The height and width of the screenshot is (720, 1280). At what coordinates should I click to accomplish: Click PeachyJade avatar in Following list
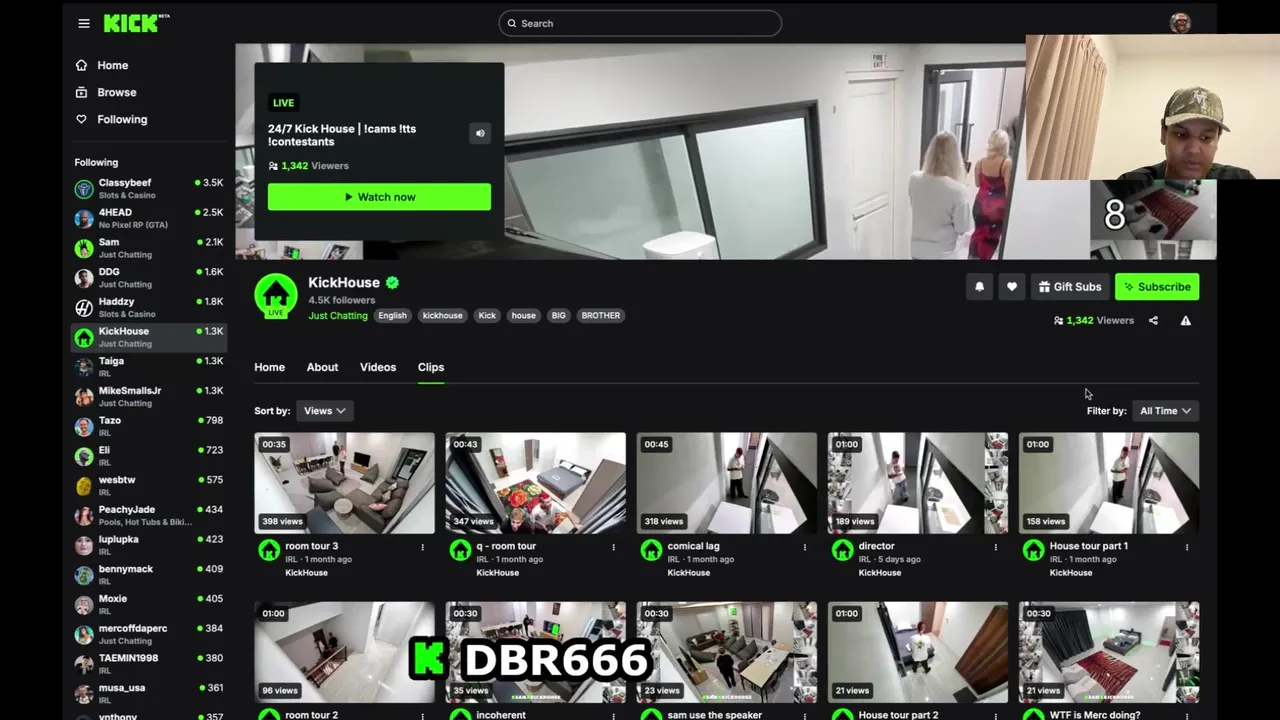click(x=84, y=516)
